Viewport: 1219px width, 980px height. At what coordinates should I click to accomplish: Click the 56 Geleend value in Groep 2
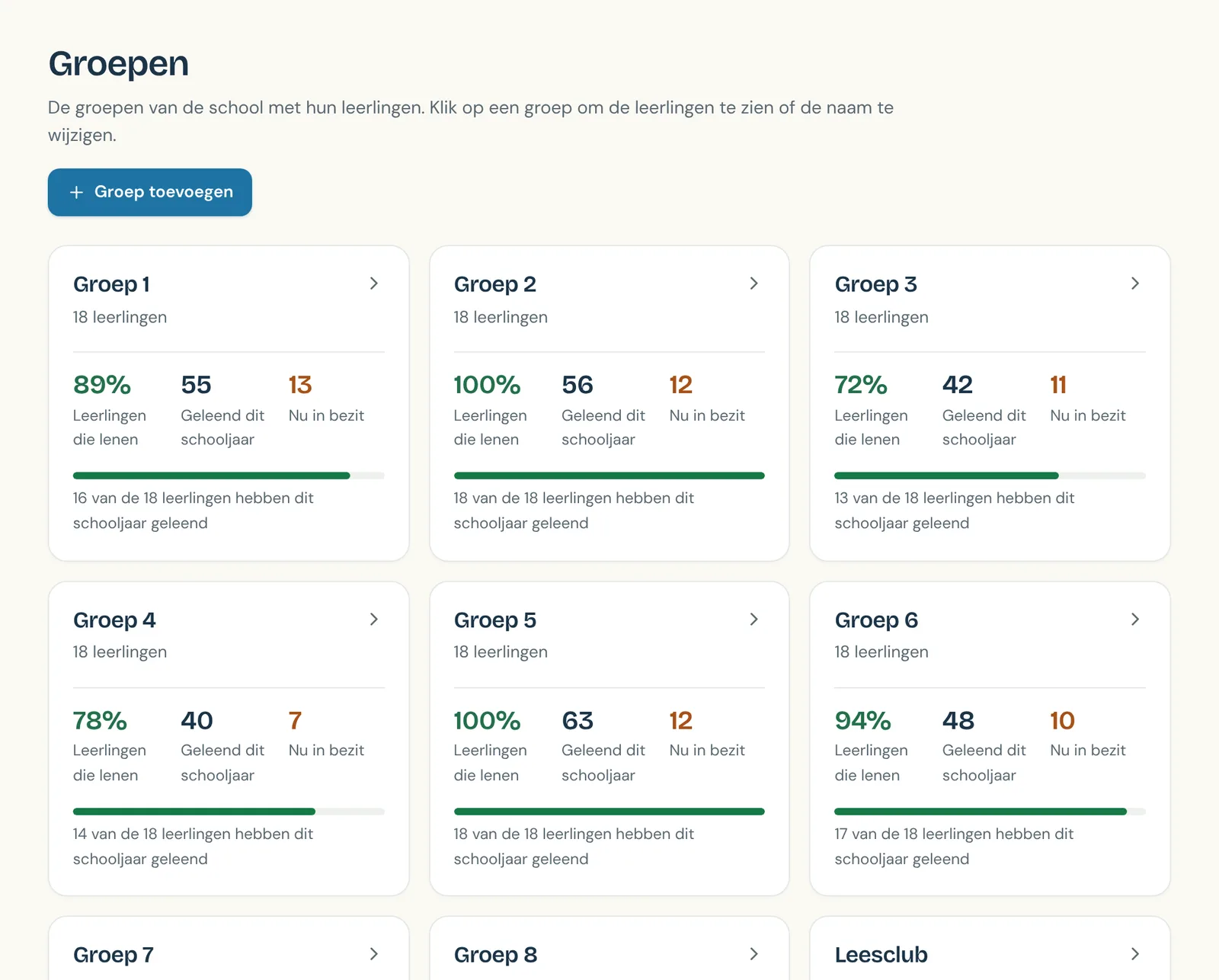tap(578, 385)
